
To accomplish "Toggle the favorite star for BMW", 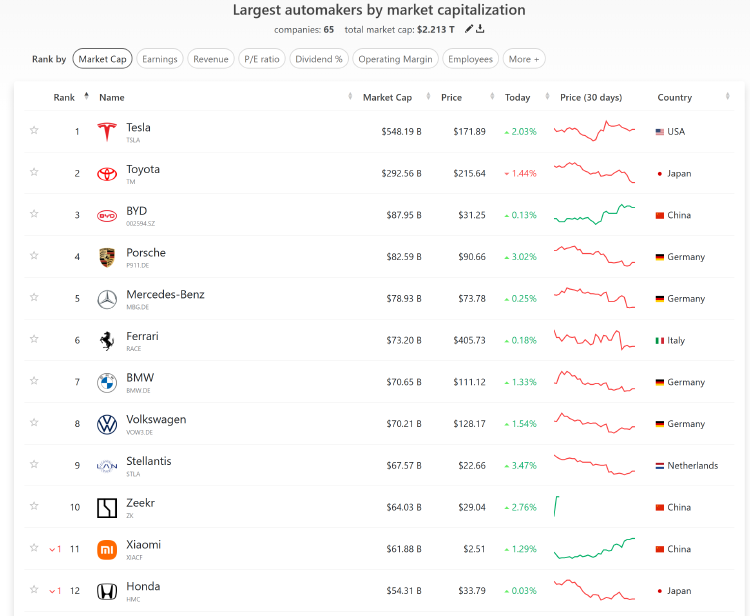I will tap(34, 381).
